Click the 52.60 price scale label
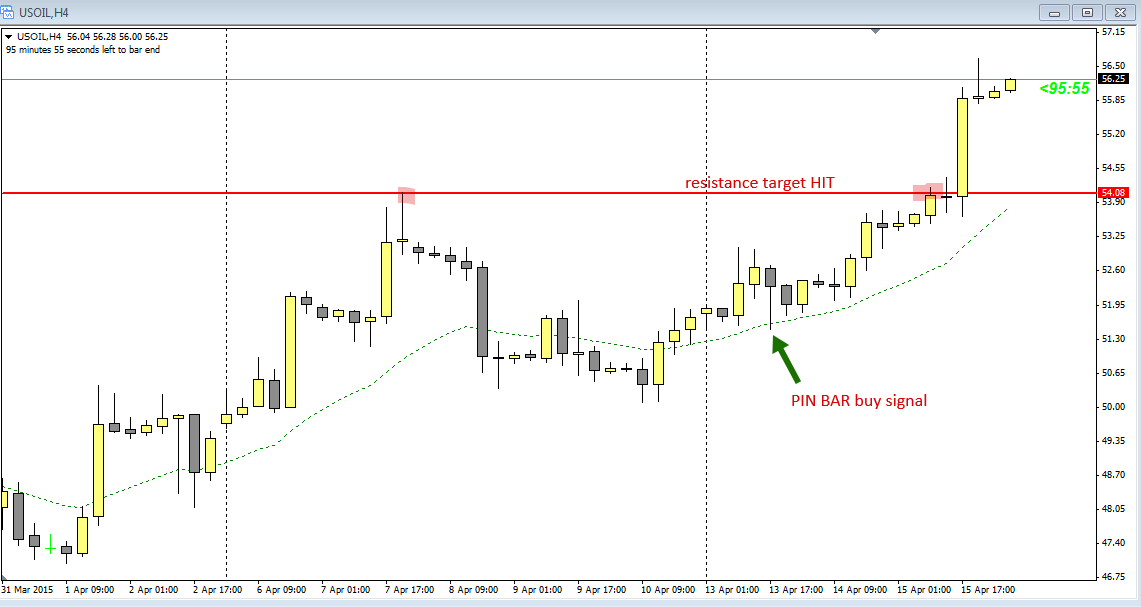1141x607 pixels. pyautogui.click(x=1113, y=270)
